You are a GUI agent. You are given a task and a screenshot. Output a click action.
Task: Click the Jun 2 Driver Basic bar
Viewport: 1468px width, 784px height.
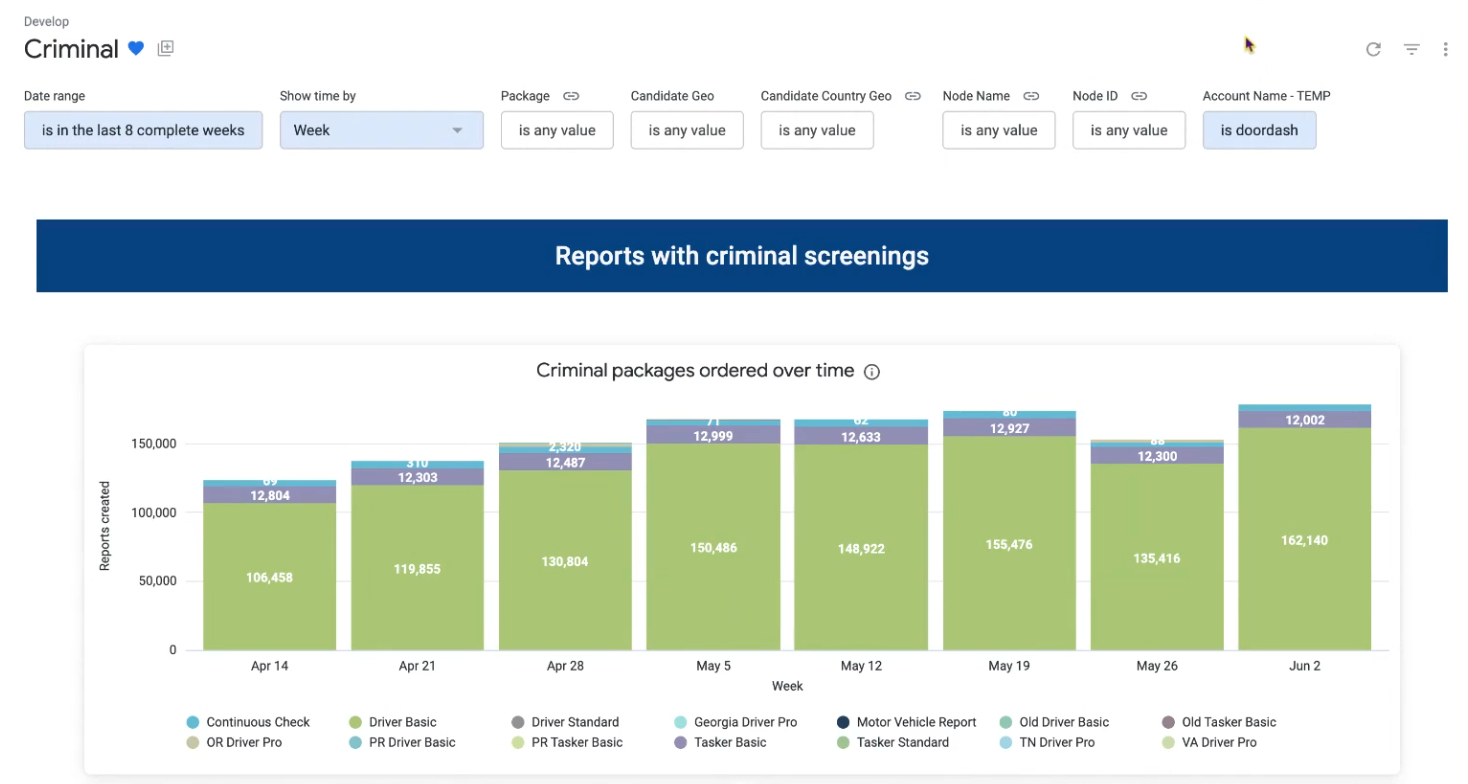coord(1304,540)
